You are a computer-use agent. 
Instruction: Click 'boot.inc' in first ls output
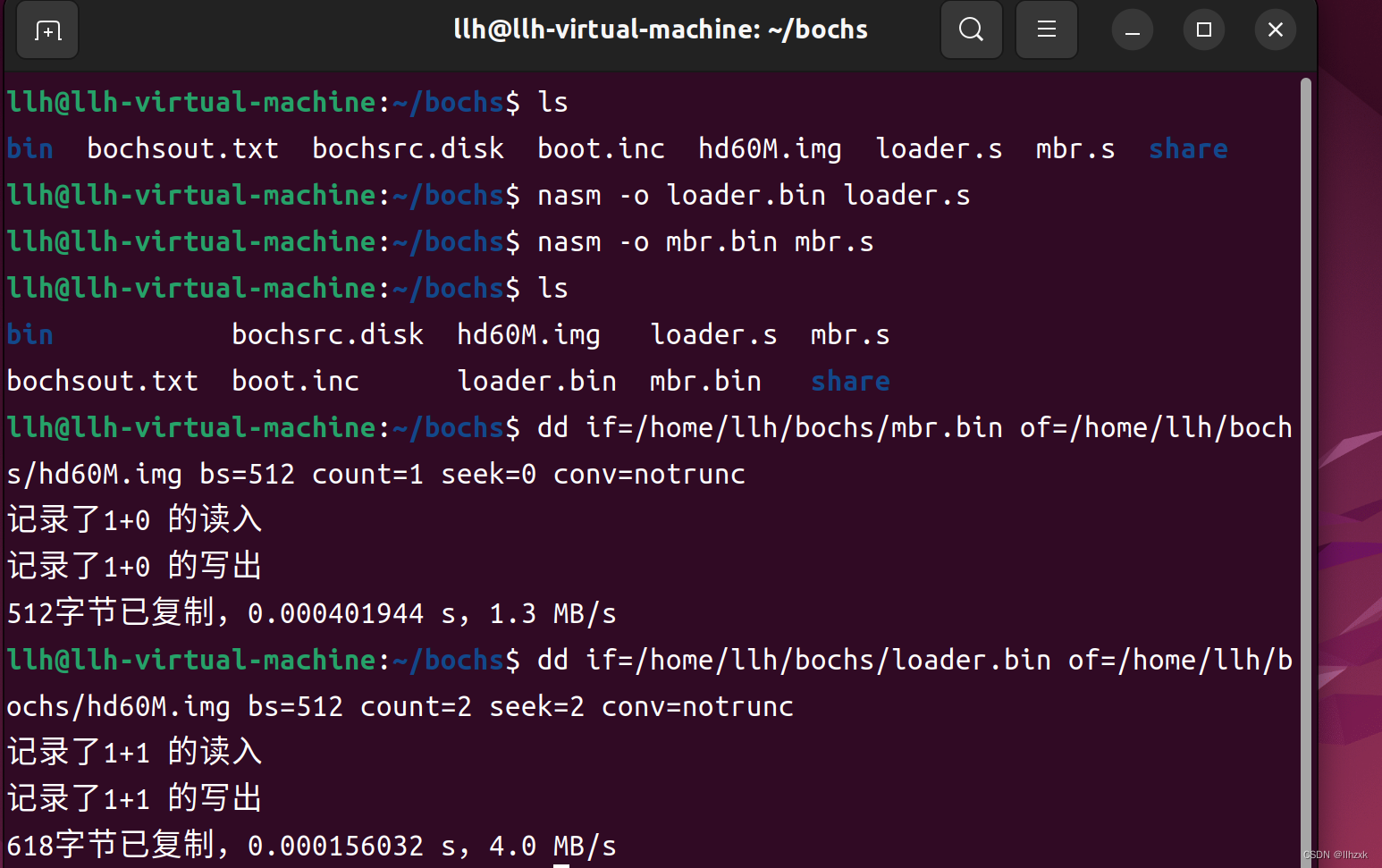tap(601, 148)
